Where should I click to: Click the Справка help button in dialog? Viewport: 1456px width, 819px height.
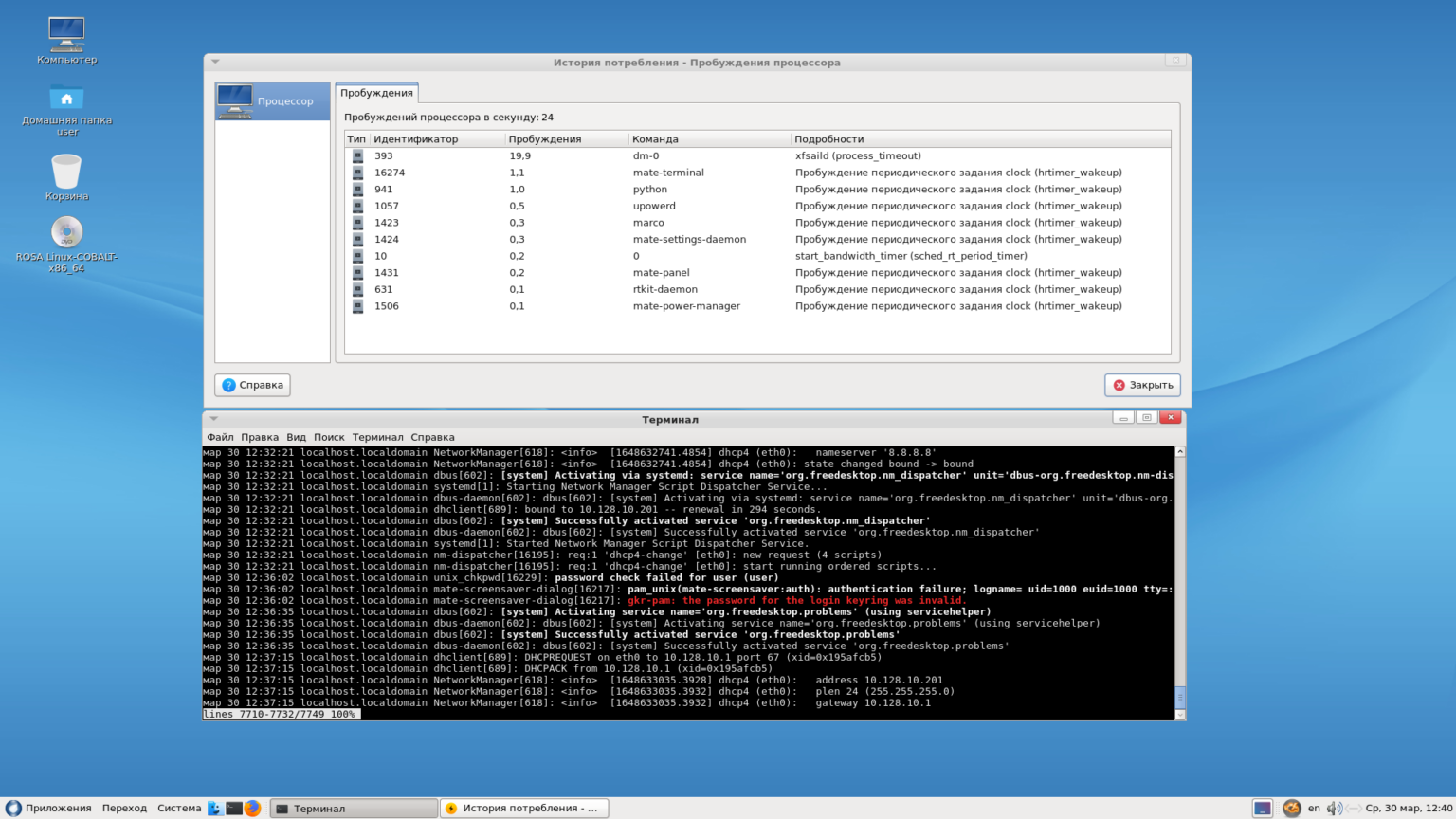click(x=252, y=385)
